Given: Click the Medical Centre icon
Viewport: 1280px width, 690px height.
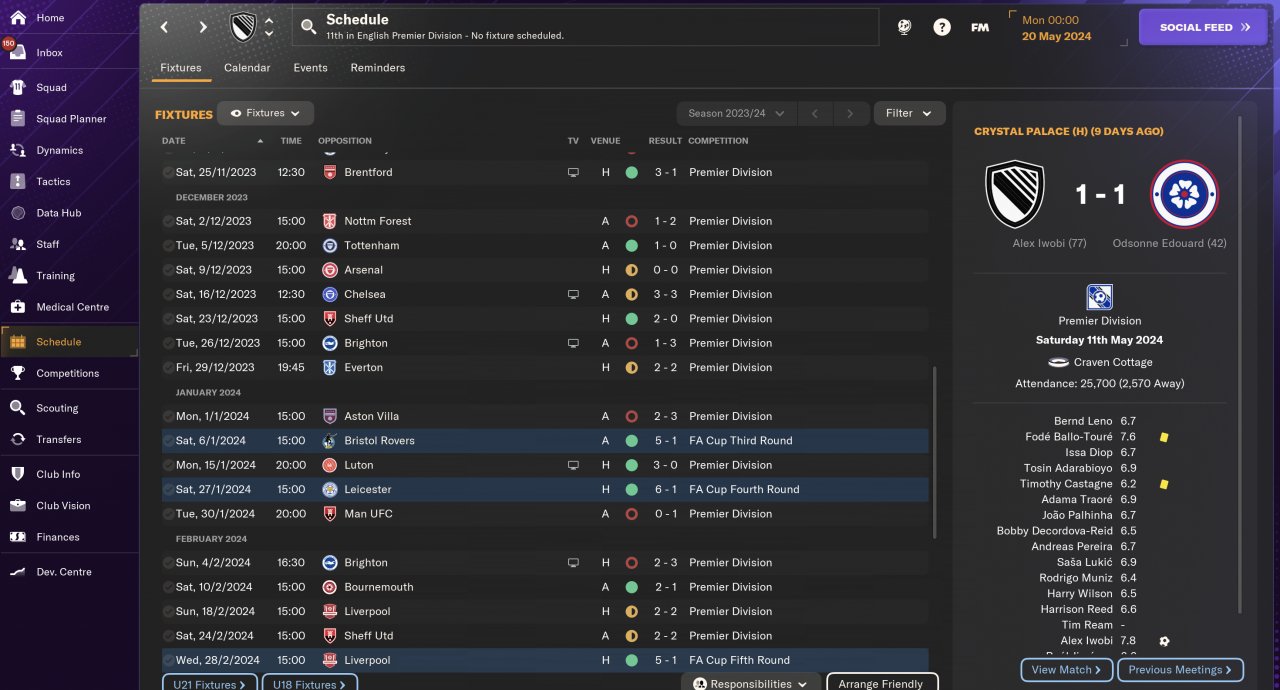Looking at the screenshot, I should pos(17,307).
